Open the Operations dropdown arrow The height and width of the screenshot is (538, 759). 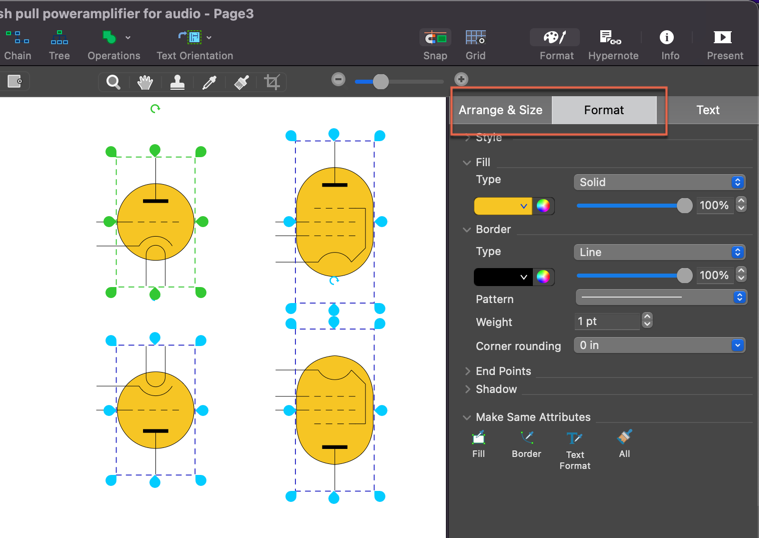tap(128, 37)
